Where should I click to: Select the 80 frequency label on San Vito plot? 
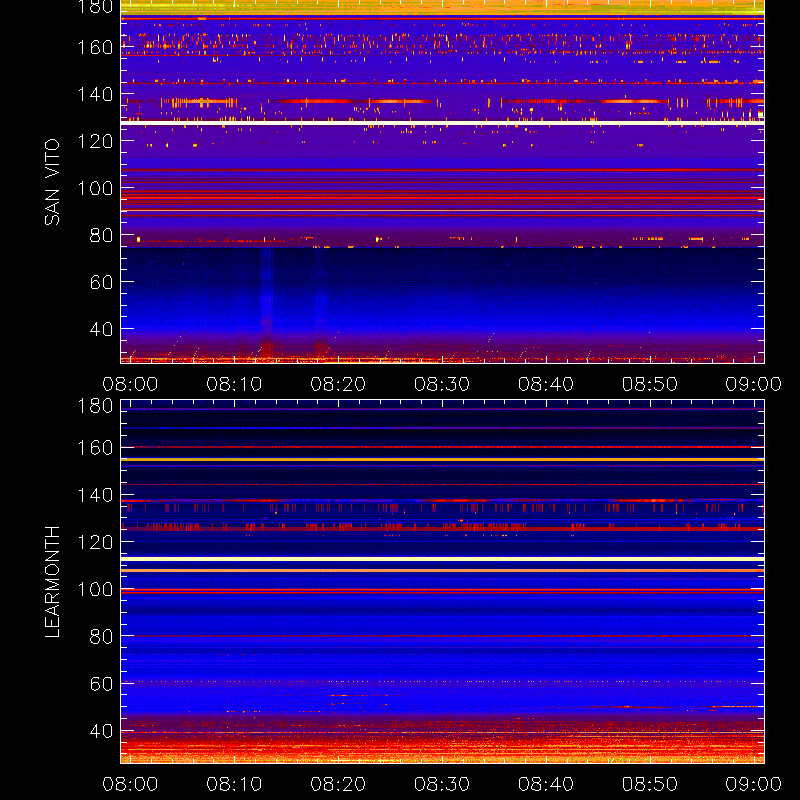[102, 235]
